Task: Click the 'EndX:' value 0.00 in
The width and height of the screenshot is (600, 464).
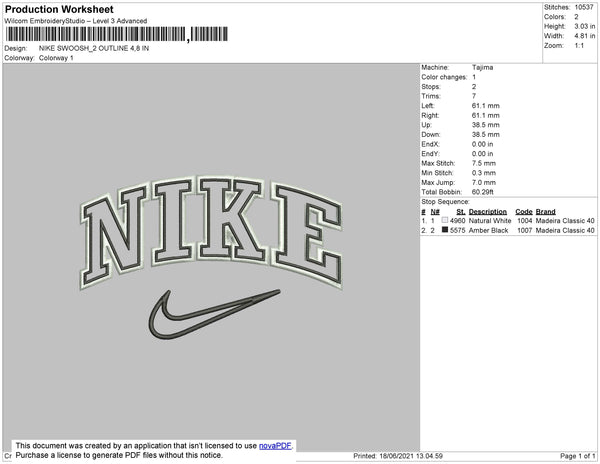Action: pos(482,144)
